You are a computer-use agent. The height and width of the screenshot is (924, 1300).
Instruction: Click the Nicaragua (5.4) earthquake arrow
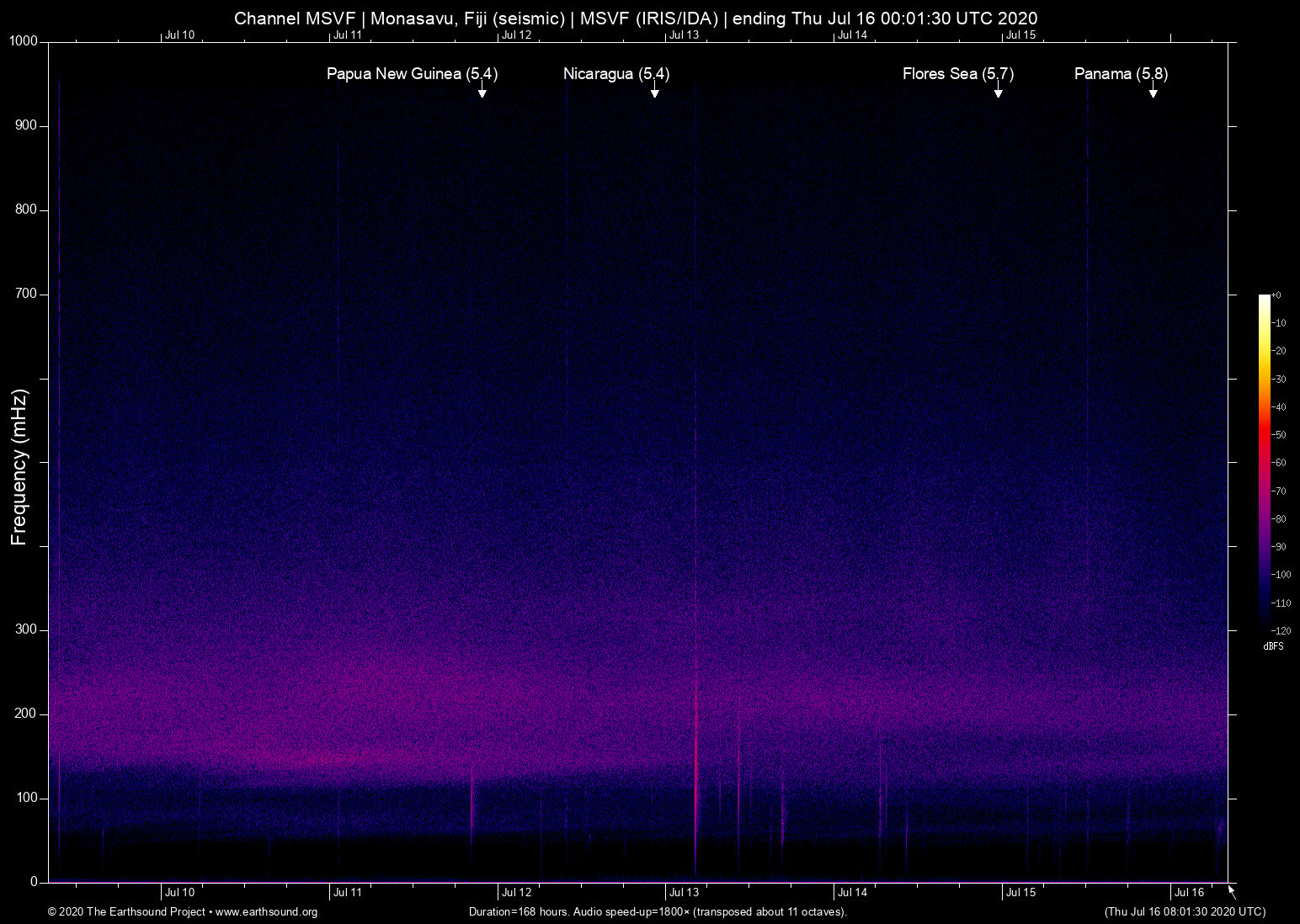point(654,93)
